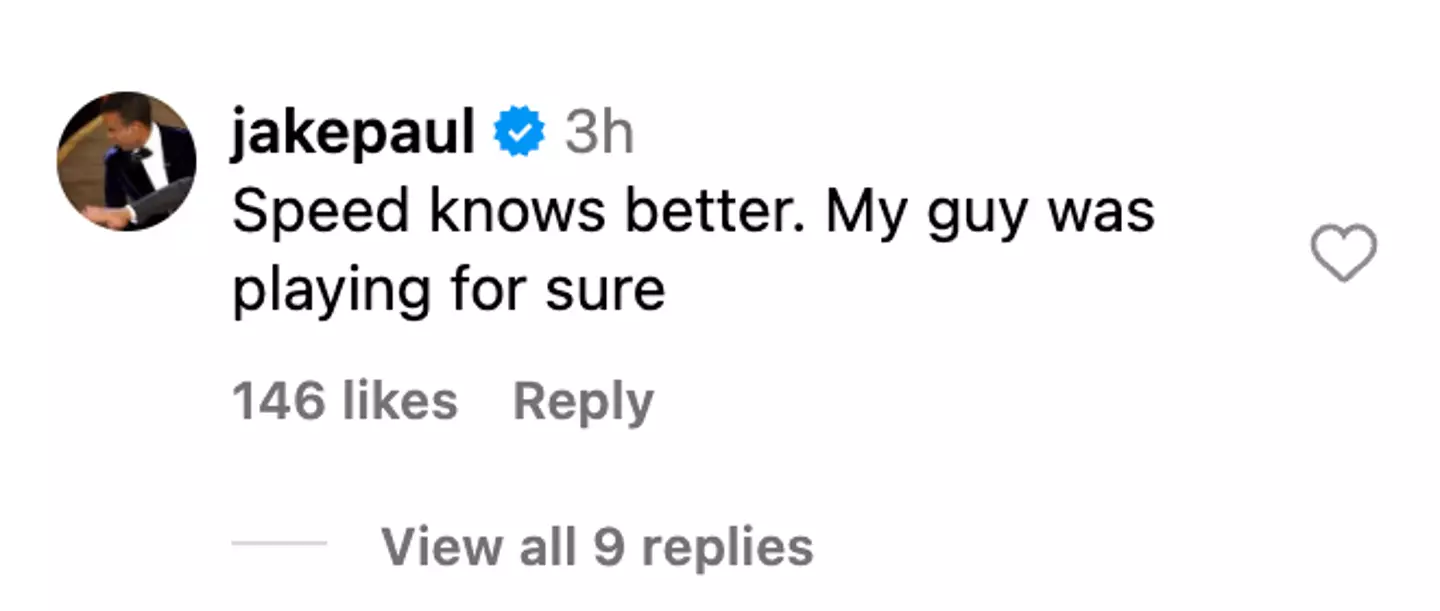Viewport: 1440px width, 611px height.
Task: Click the checkmark beside the jakepaul name
Action: click(520, 134)
